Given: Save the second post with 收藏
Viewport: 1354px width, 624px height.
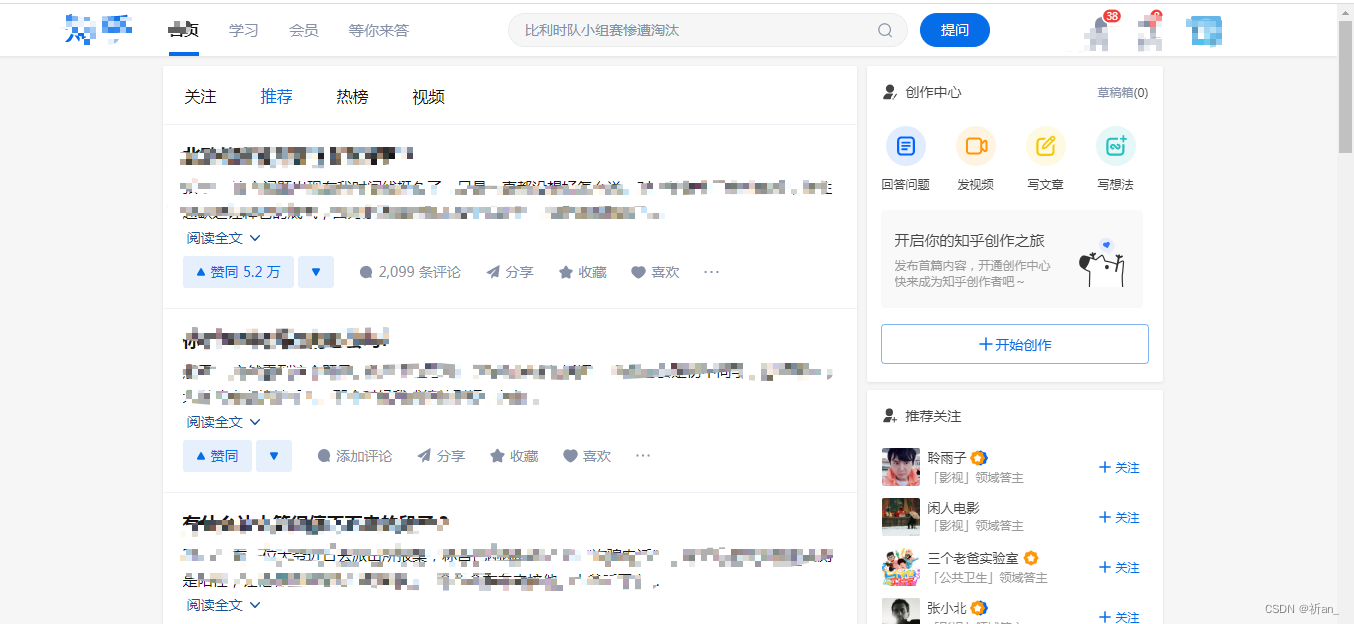Looking at the screenshot, I should click(x=514, y=456).
